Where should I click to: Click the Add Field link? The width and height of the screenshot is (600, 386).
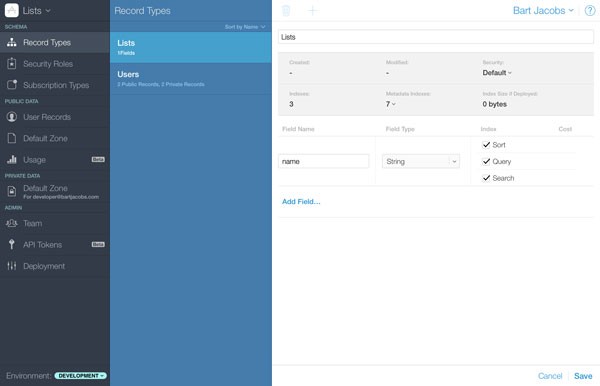tap(301, 202)
